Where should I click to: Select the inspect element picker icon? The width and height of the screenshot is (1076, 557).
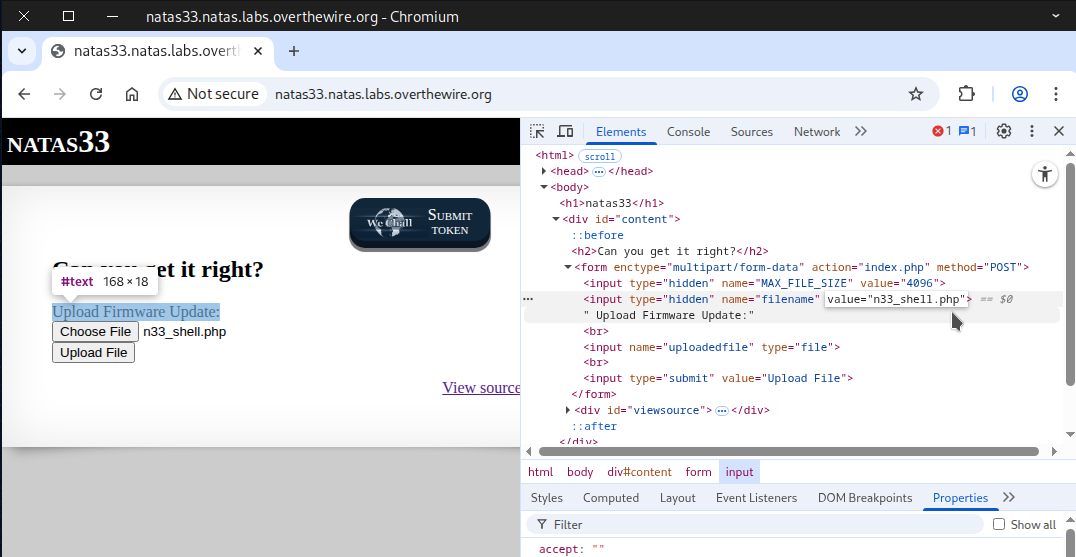(537, 132)
